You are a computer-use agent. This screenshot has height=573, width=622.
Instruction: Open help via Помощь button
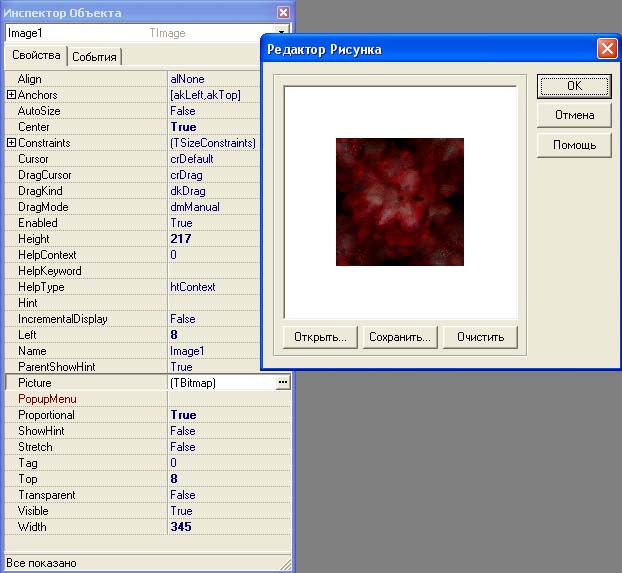coord(574,145)
